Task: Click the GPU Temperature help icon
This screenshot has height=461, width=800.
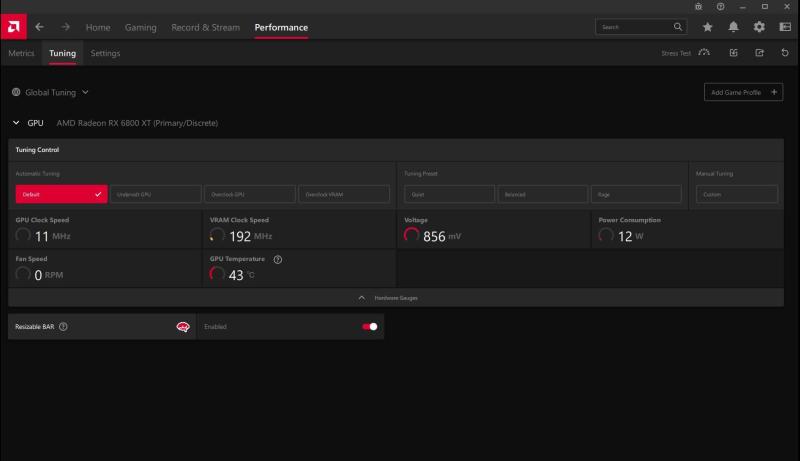Action: click(x=277, y=259)
